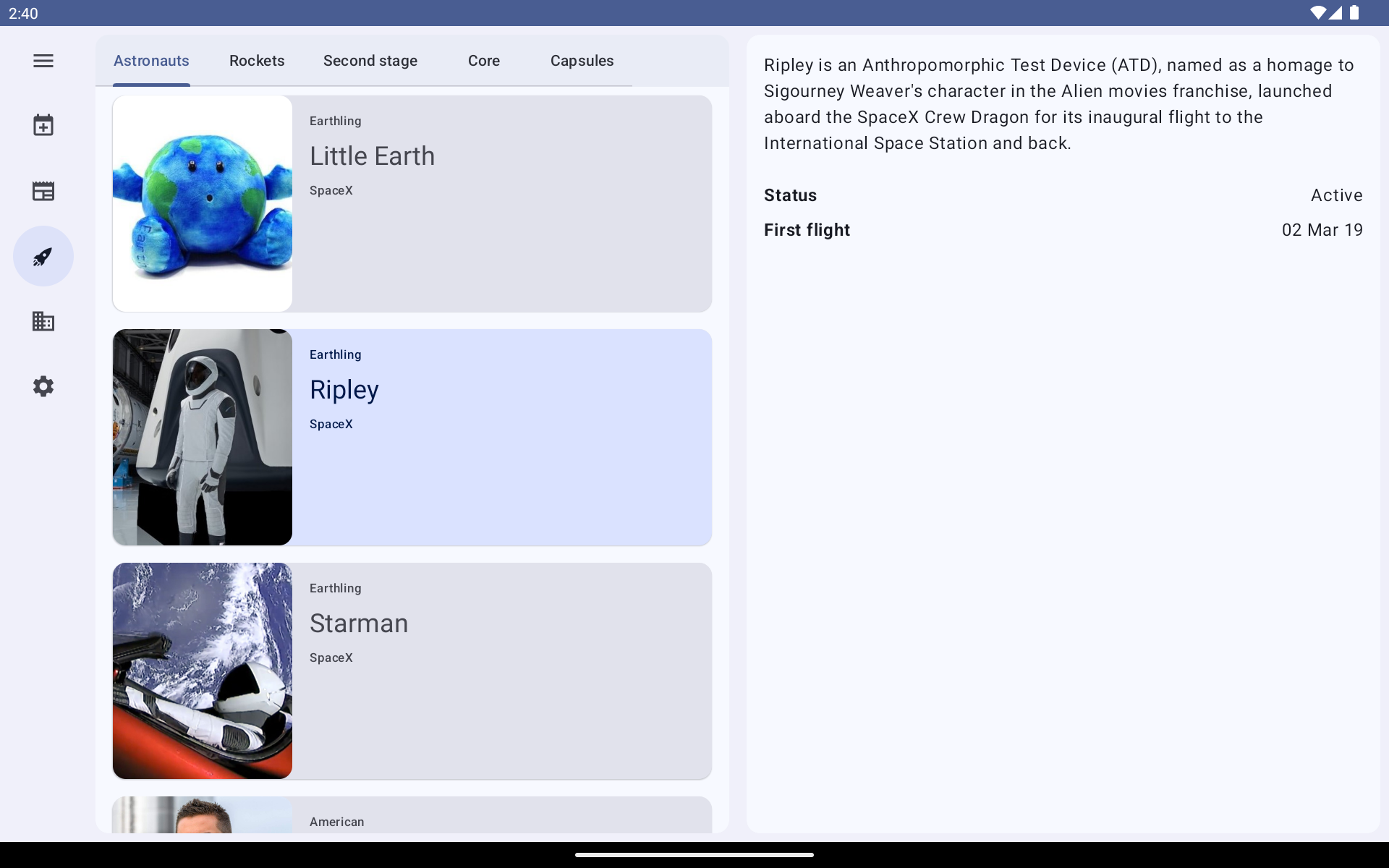Click 'Earthling' label on Starman card
This screenshot has width=1389, height=868.
pyautogui.click(x=336, y=588)
